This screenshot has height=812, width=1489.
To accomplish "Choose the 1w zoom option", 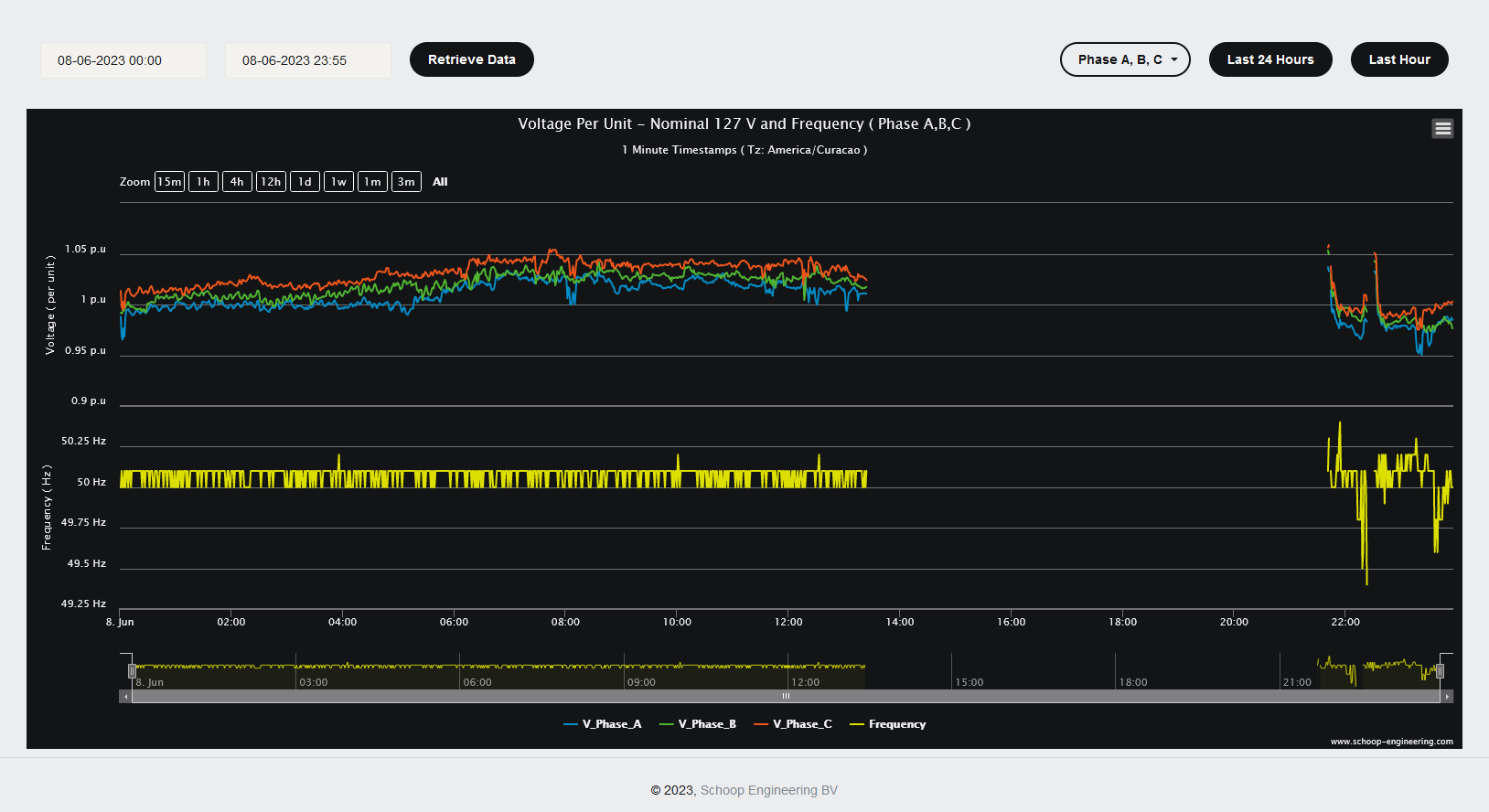I will click(338, 182).
